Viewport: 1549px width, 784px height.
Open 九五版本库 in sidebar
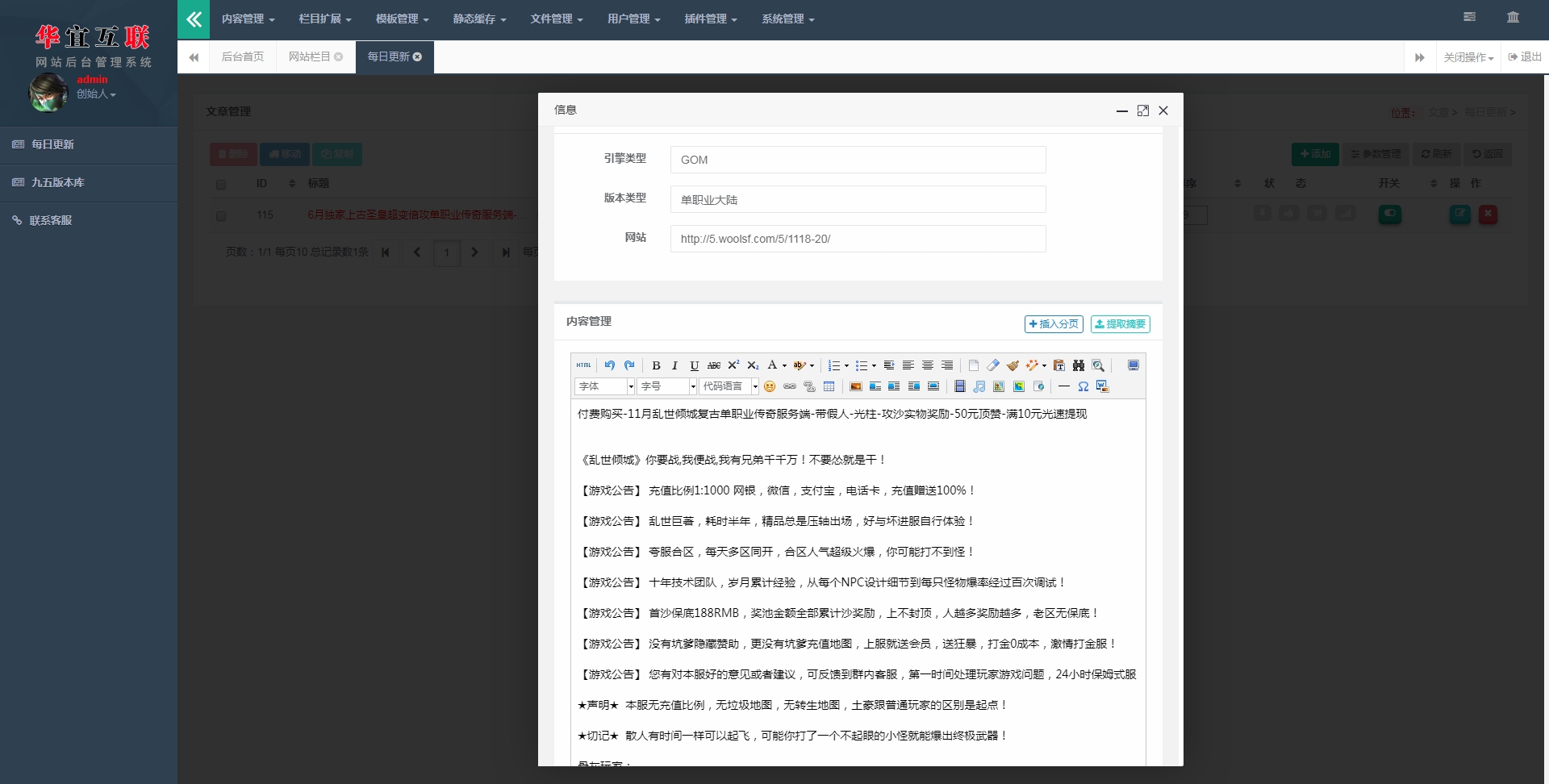tap(89, 182)
